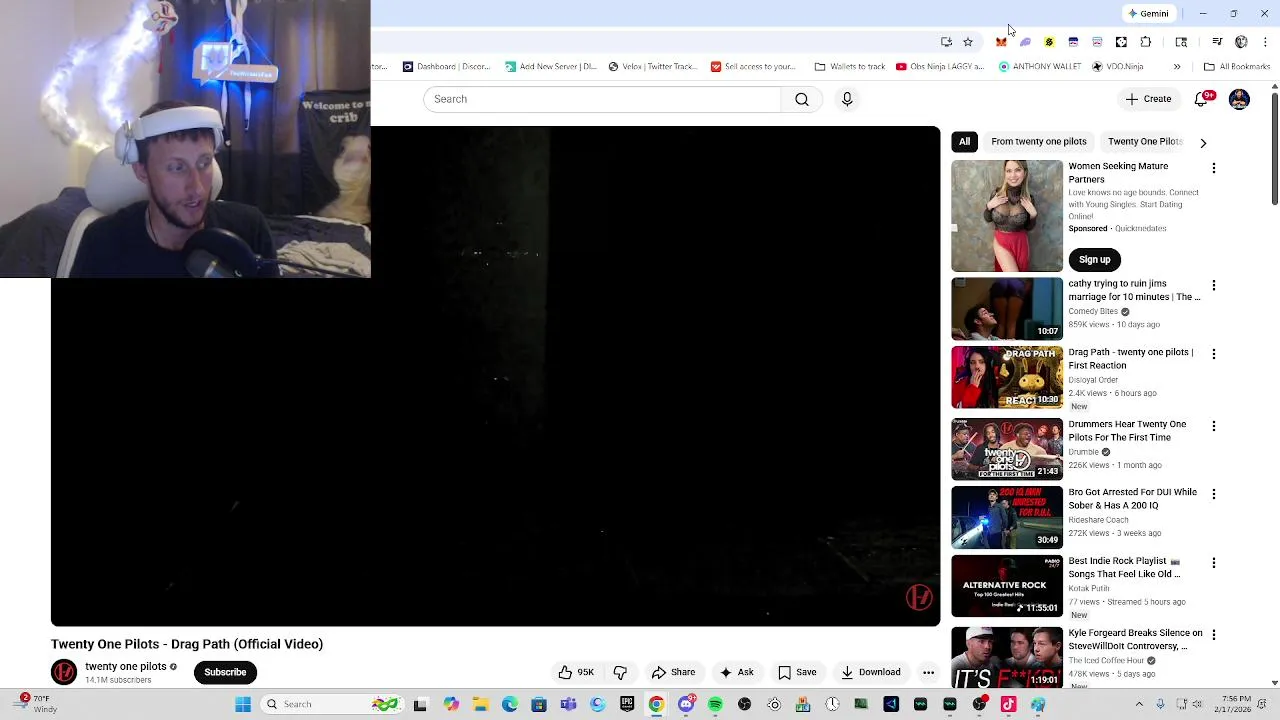
Task: Open options for Drag Path First Reaction video
Action: tap(1214, 354)
